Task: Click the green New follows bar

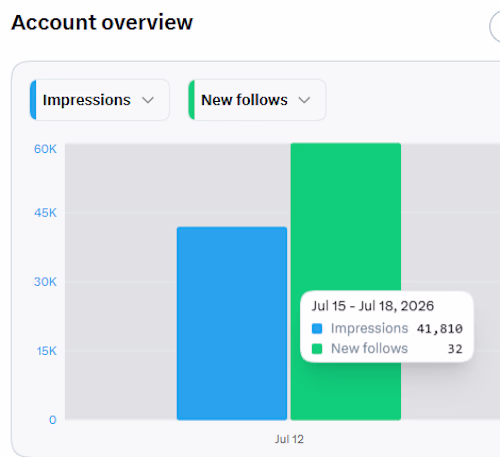Action: pos(346,217)
